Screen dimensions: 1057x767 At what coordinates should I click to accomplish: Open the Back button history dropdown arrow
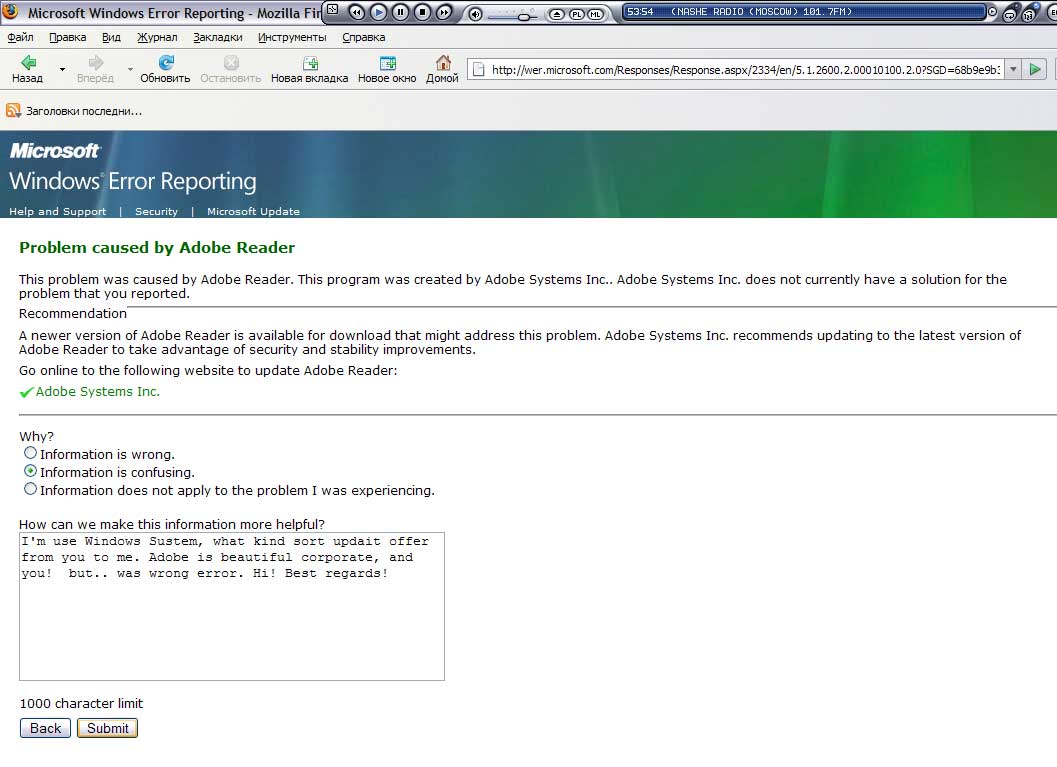[62, 69]
